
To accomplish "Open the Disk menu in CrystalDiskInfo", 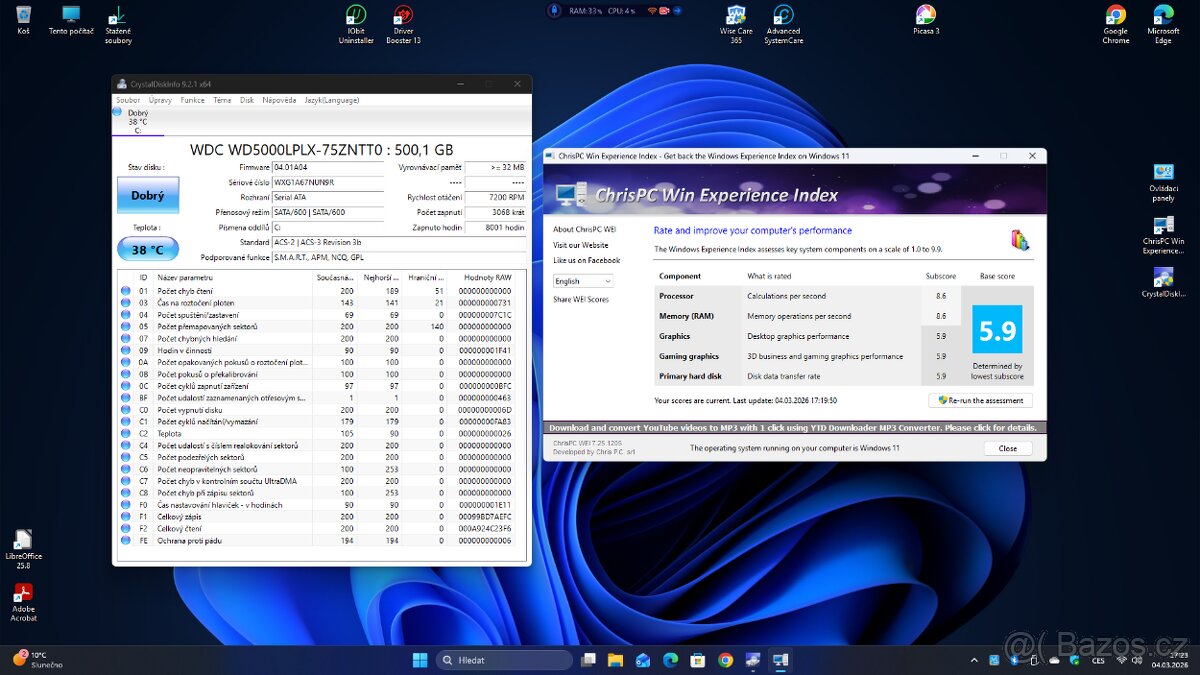I will 246,99.
